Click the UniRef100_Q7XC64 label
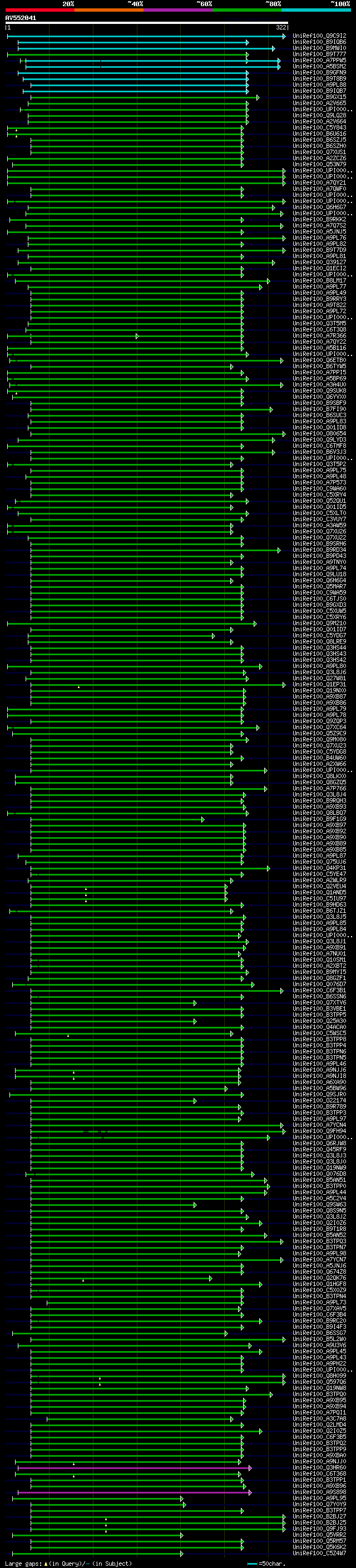The width and height of the screenshot is (356, 1568). point(319,728)
